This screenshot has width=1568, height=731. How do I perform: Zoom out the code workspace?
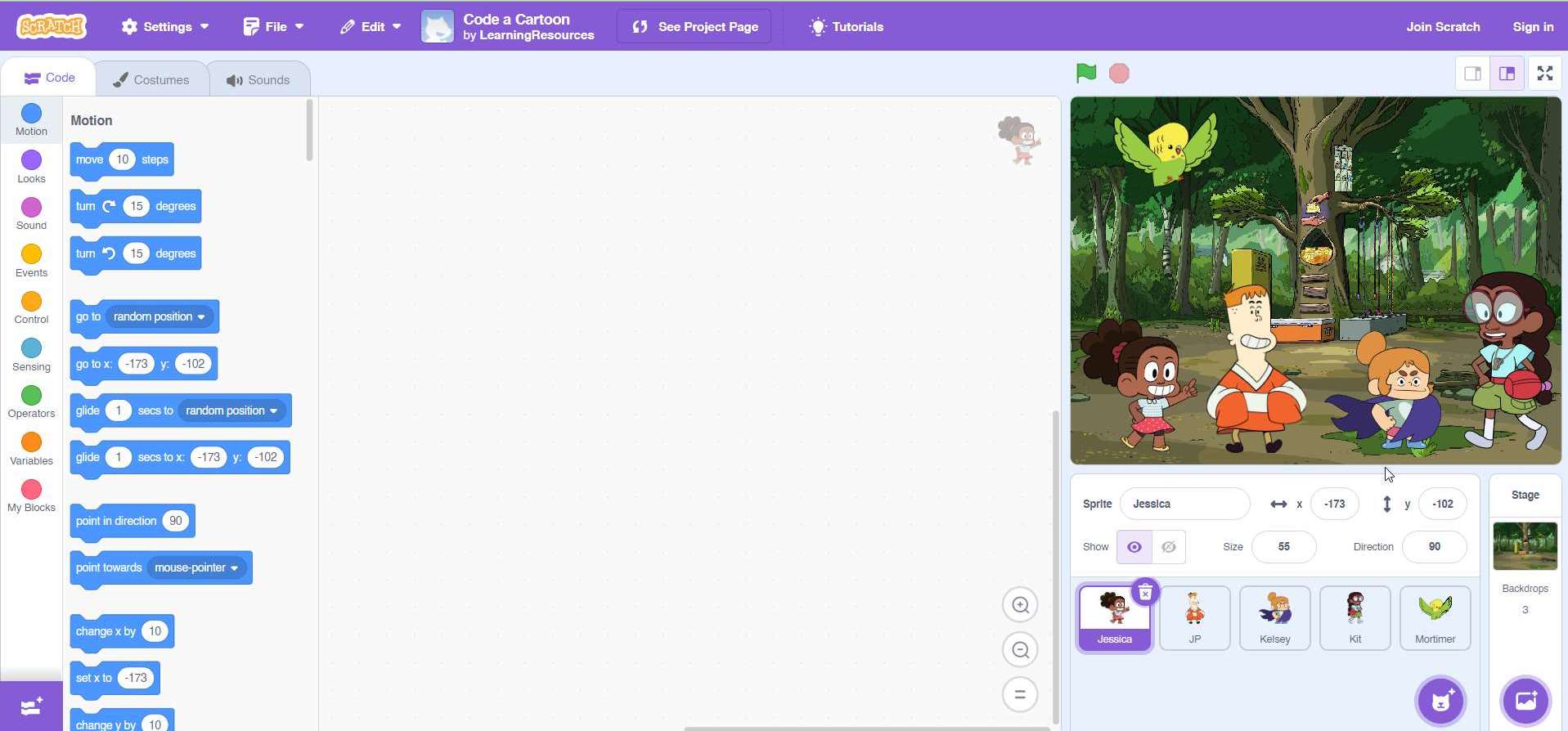pos(1020,650)
